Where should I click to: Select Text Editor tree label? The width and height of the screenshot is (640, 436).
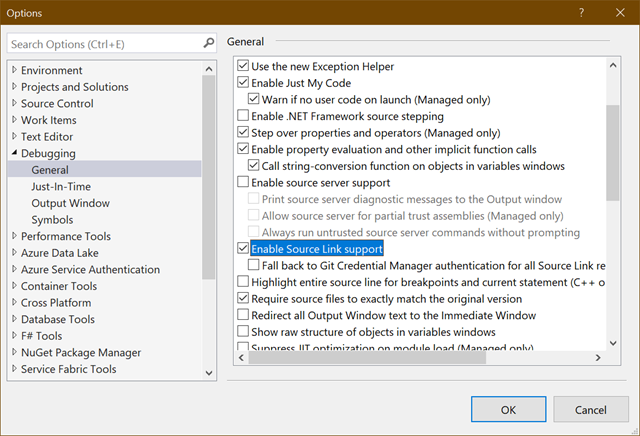click(x=47, y=136)
